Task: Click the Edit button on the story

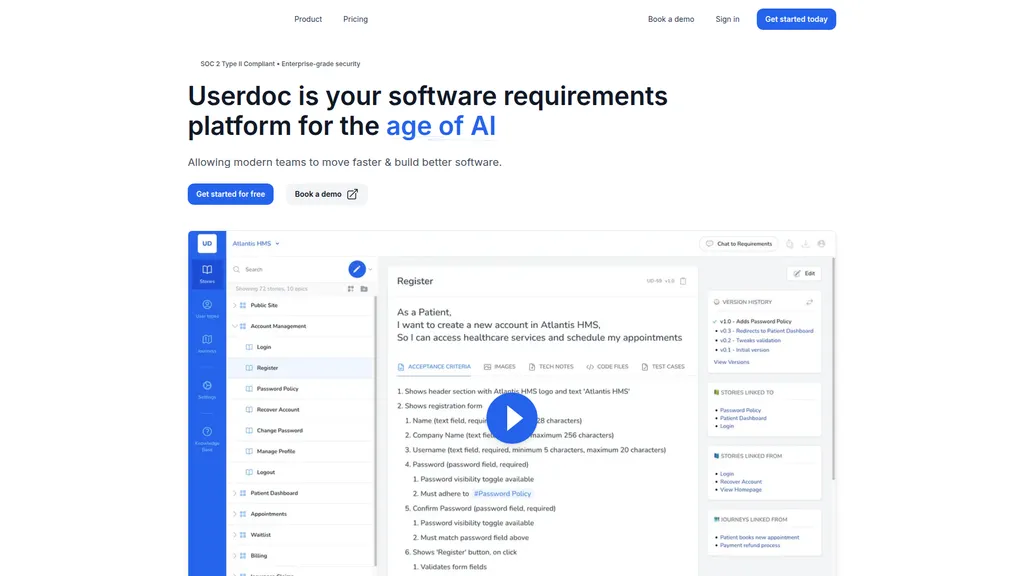Action: point(804,274)
